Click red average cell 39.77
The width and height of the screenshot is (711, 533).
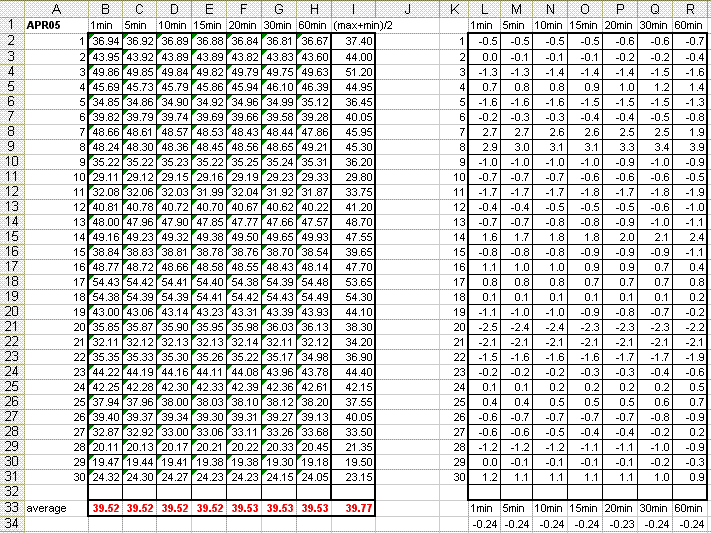click(353, 508)
